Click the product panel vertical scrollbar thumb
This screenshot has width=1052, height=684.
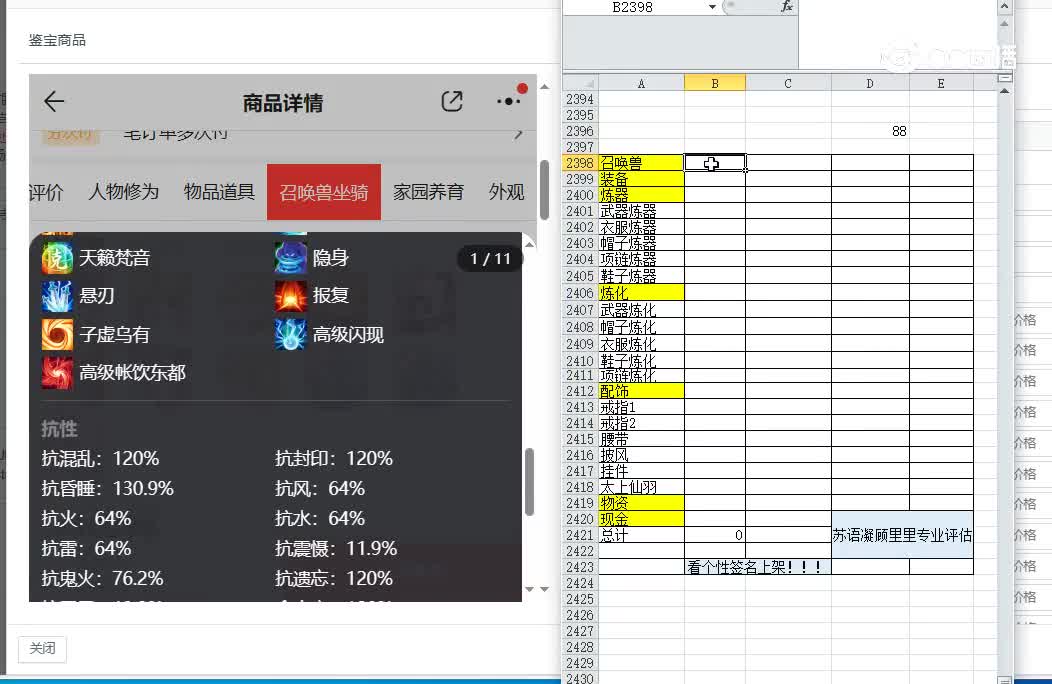(545, 190)
